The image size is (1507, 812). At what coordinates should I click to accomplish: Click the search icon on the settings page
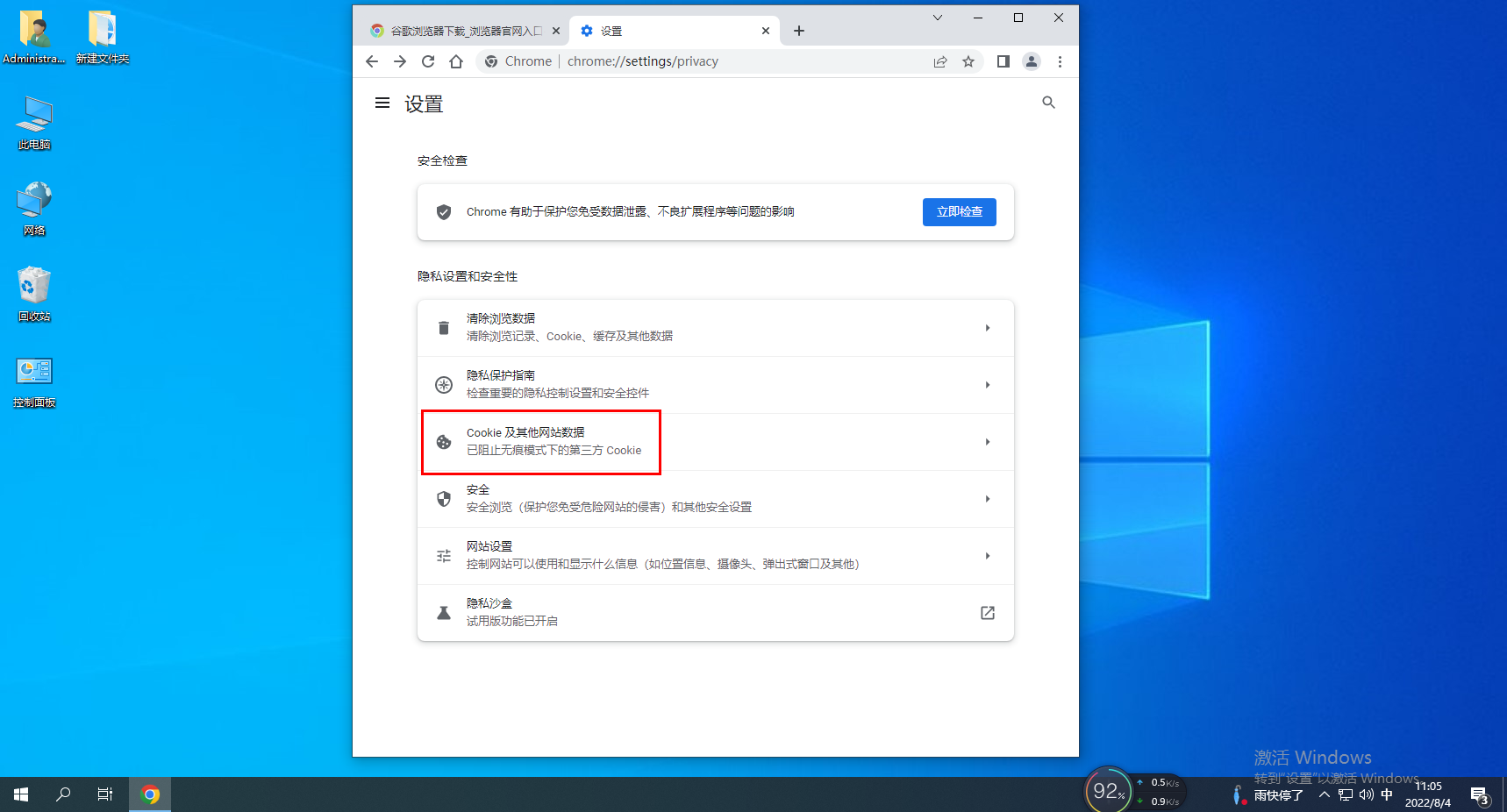pyautogui.click(x=1048, y=103)
